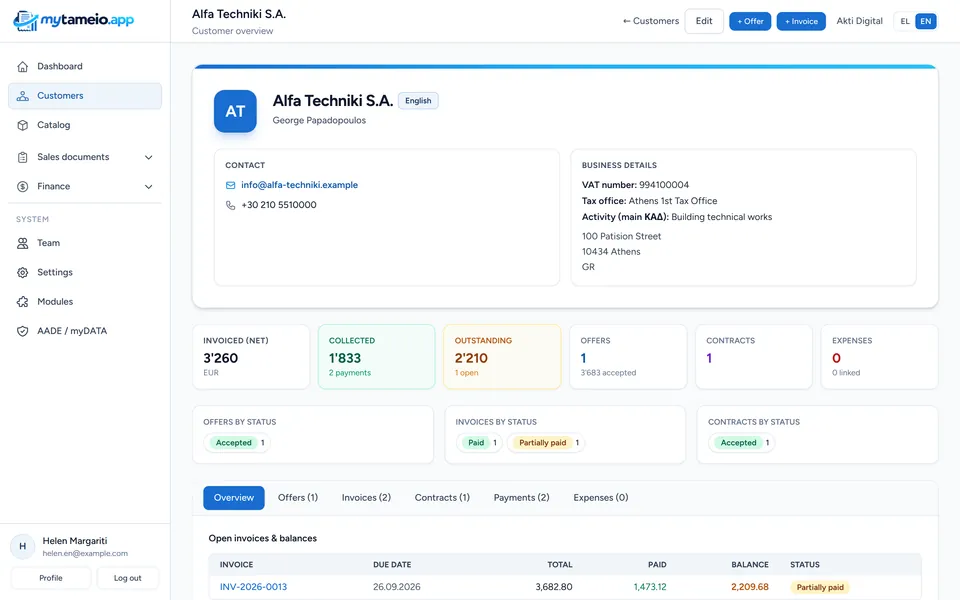Switch language to EL

click(905, 21)
